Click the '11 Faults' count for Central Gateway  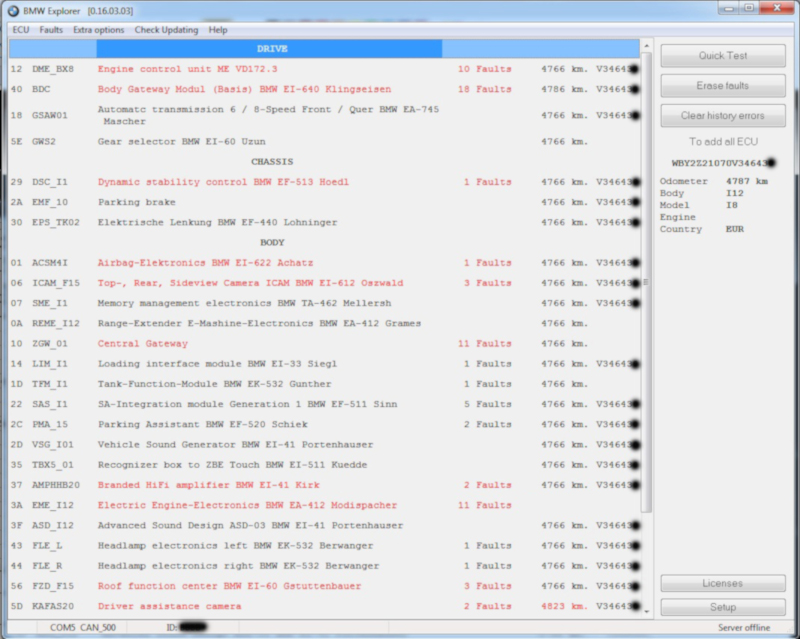[x=484, y=343]
